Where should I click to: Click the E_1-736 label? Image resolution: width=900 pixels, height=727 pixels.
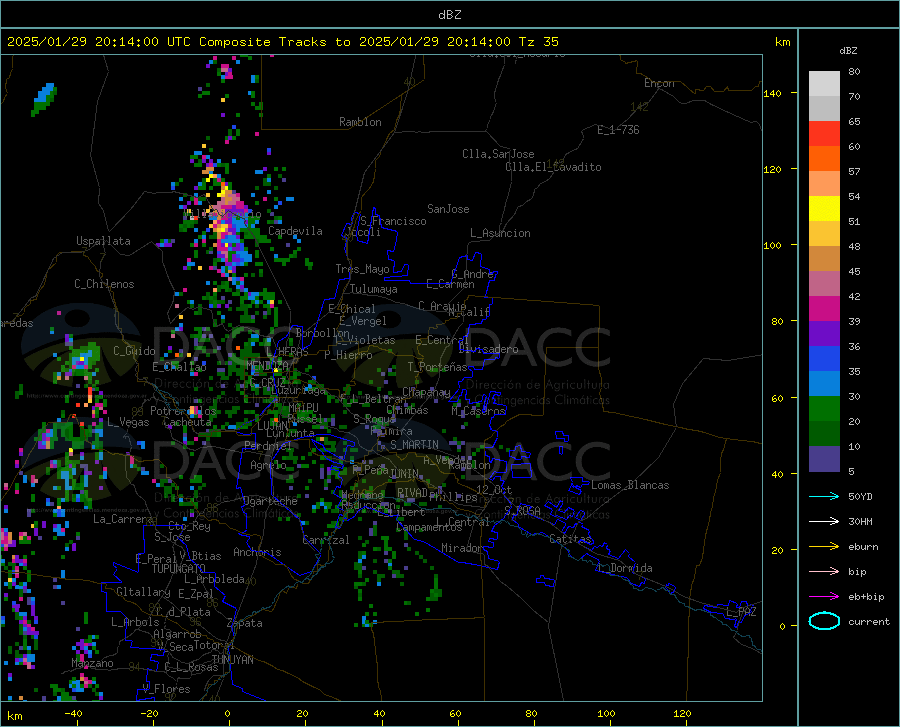[618, 130]
